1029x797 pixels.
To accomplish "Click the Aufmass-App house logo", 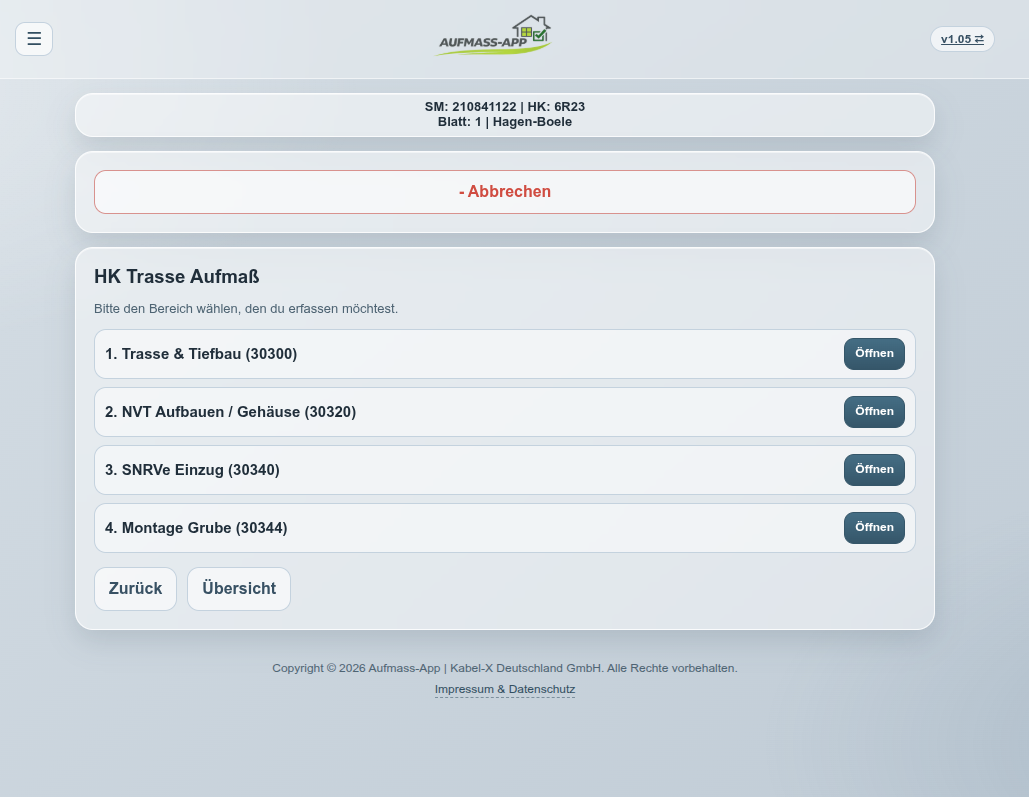I will [x=495, y=36].
